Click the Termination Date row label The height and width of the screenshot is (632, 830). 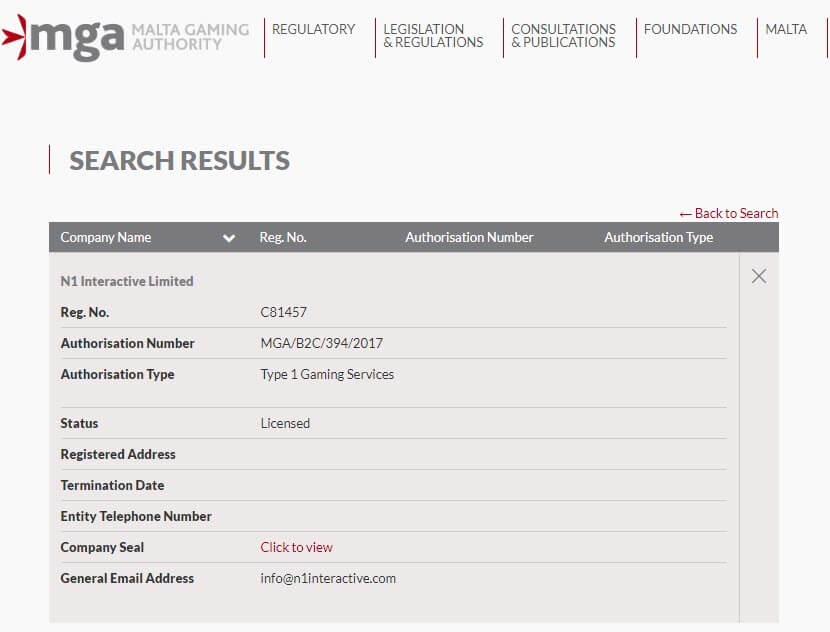click(112, 485)
